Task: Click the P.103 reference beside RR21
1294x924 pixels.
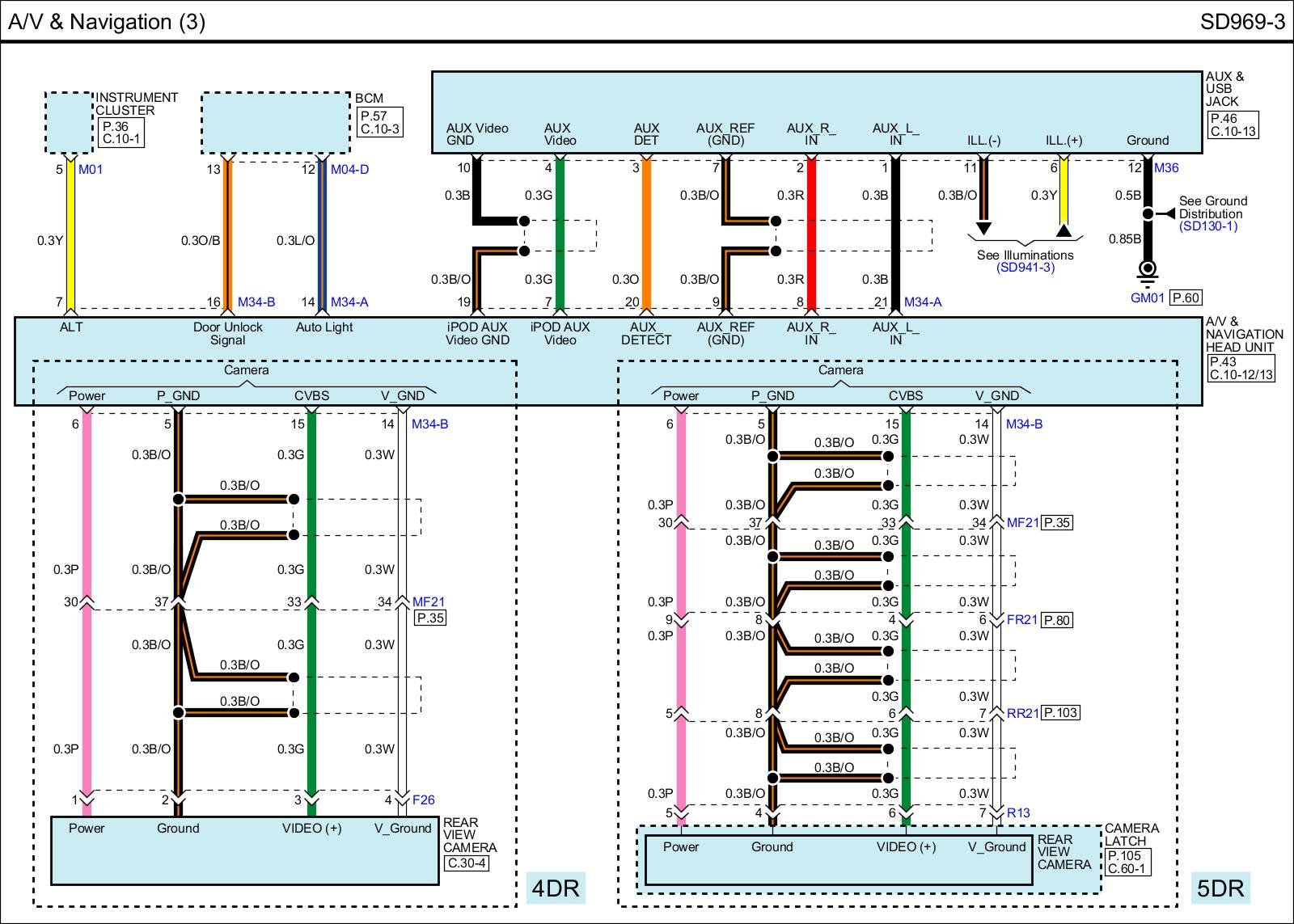Action: [1060, 713]
